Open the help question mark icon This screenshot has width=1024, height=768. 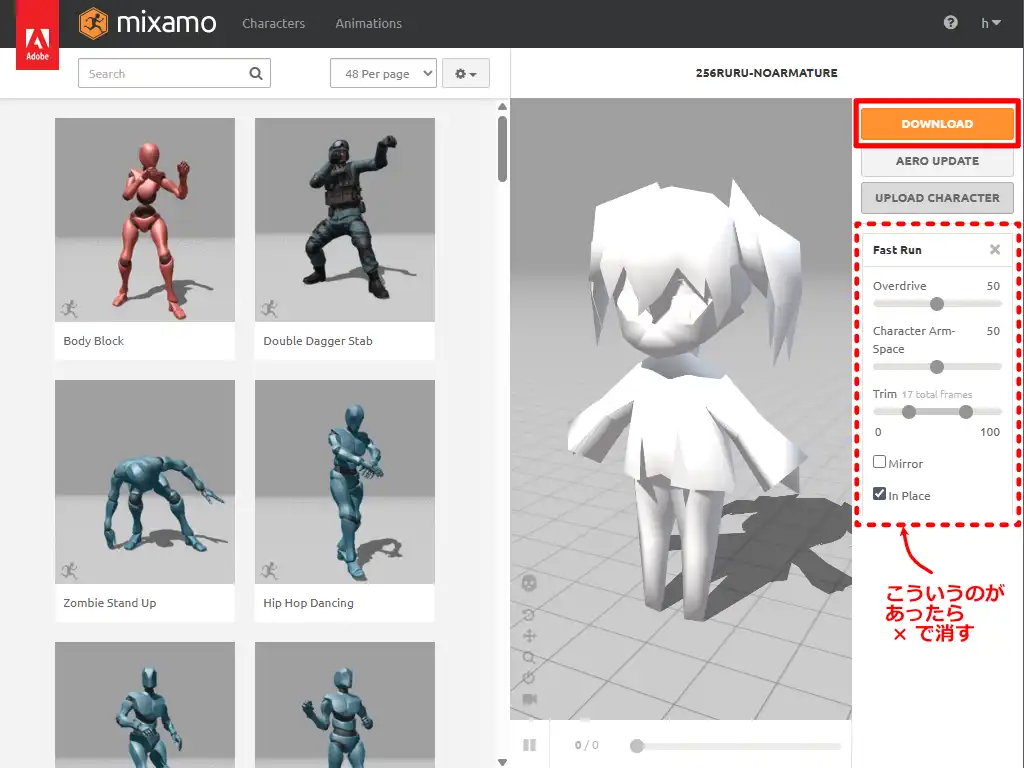[950, 23]
